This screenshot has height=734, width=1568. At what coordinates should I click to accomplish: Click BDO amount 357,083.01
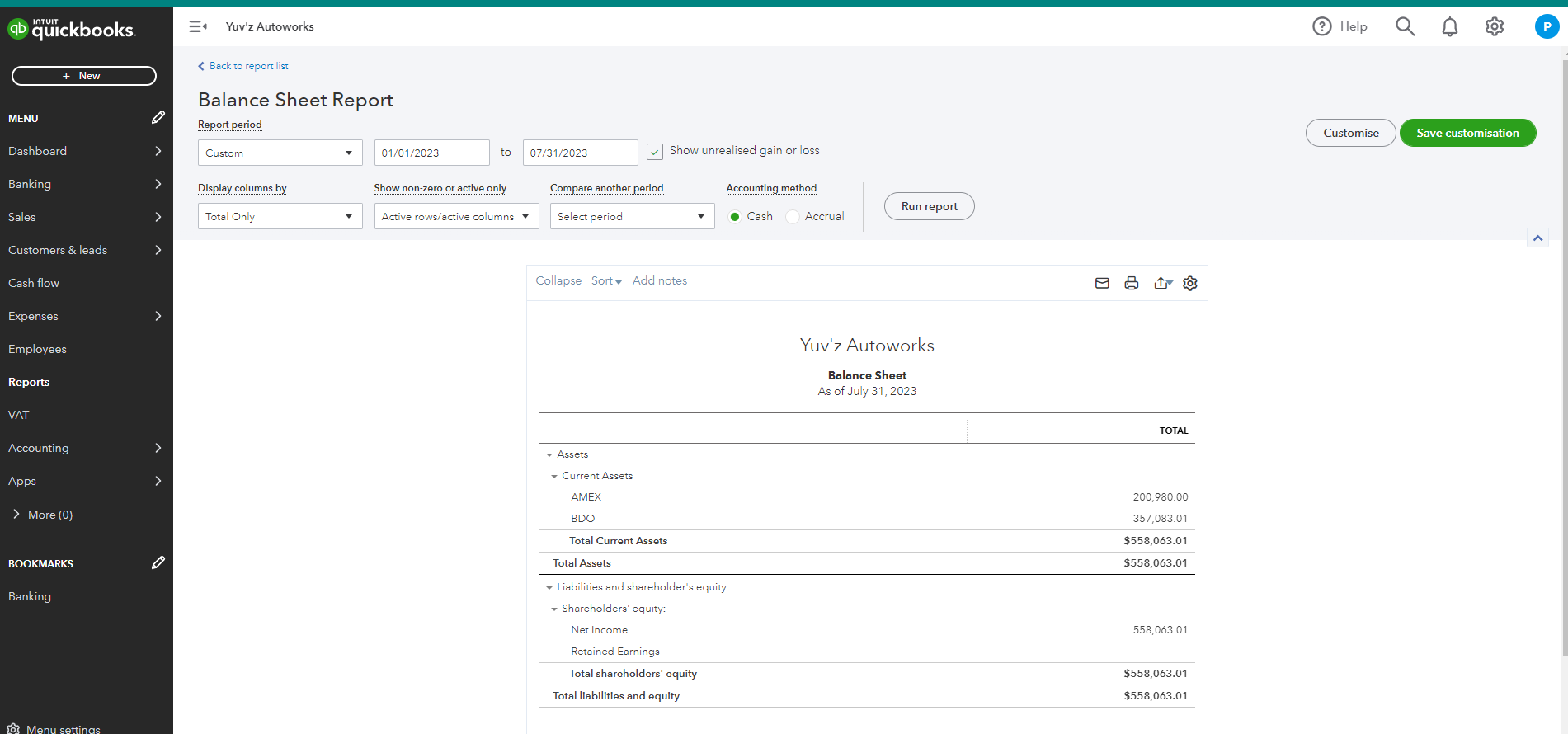point(1160,519)
